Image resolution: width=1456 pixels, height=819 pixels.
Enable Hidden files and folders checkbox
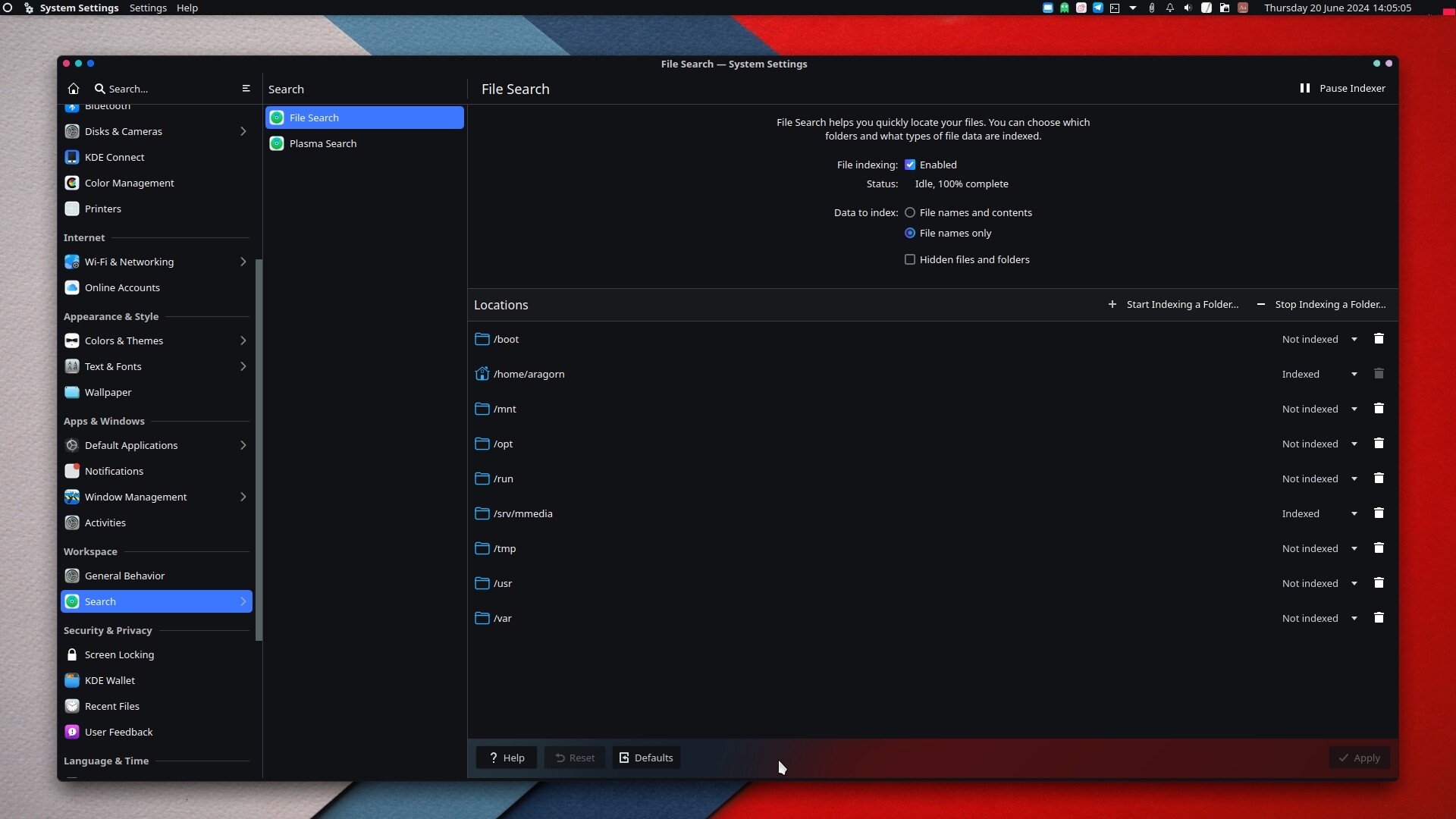910,259
